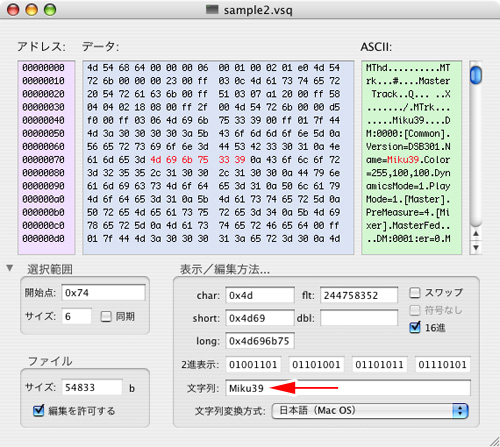Enable the スワップ checkbox
The image size is (500, 447).
(x=415, y=293)
